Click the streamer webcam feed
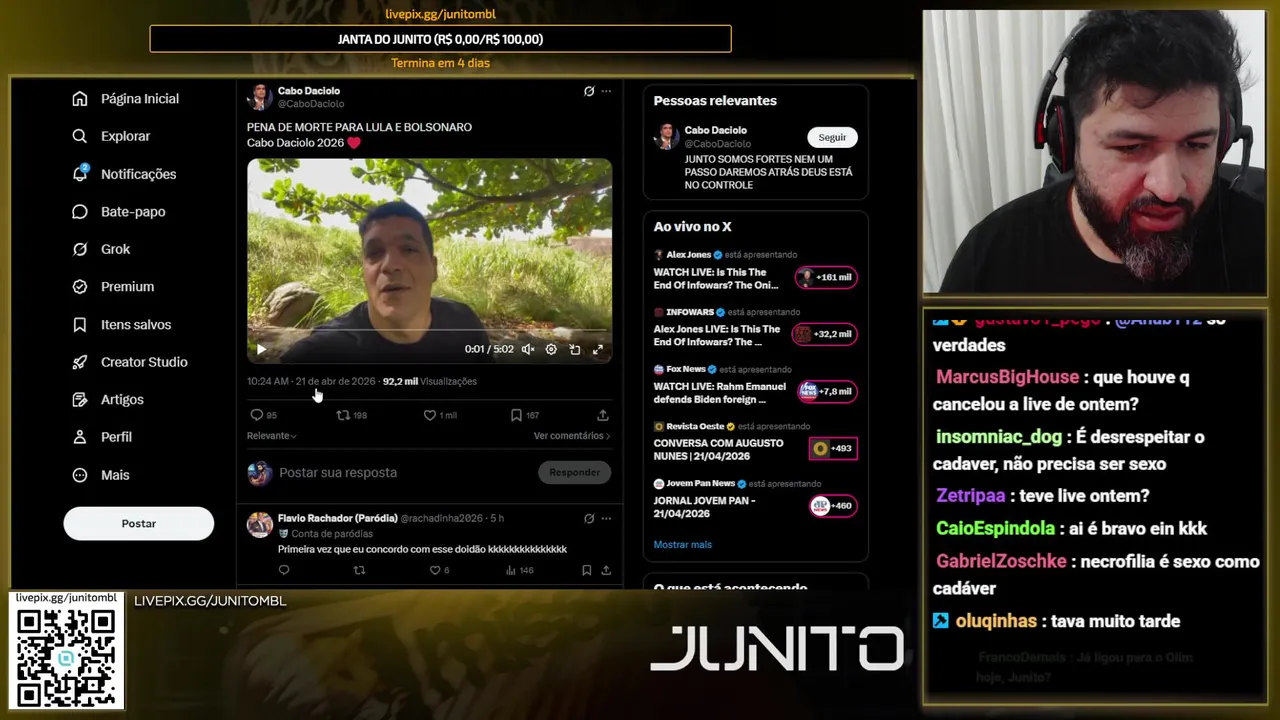 click(1094, 152)
